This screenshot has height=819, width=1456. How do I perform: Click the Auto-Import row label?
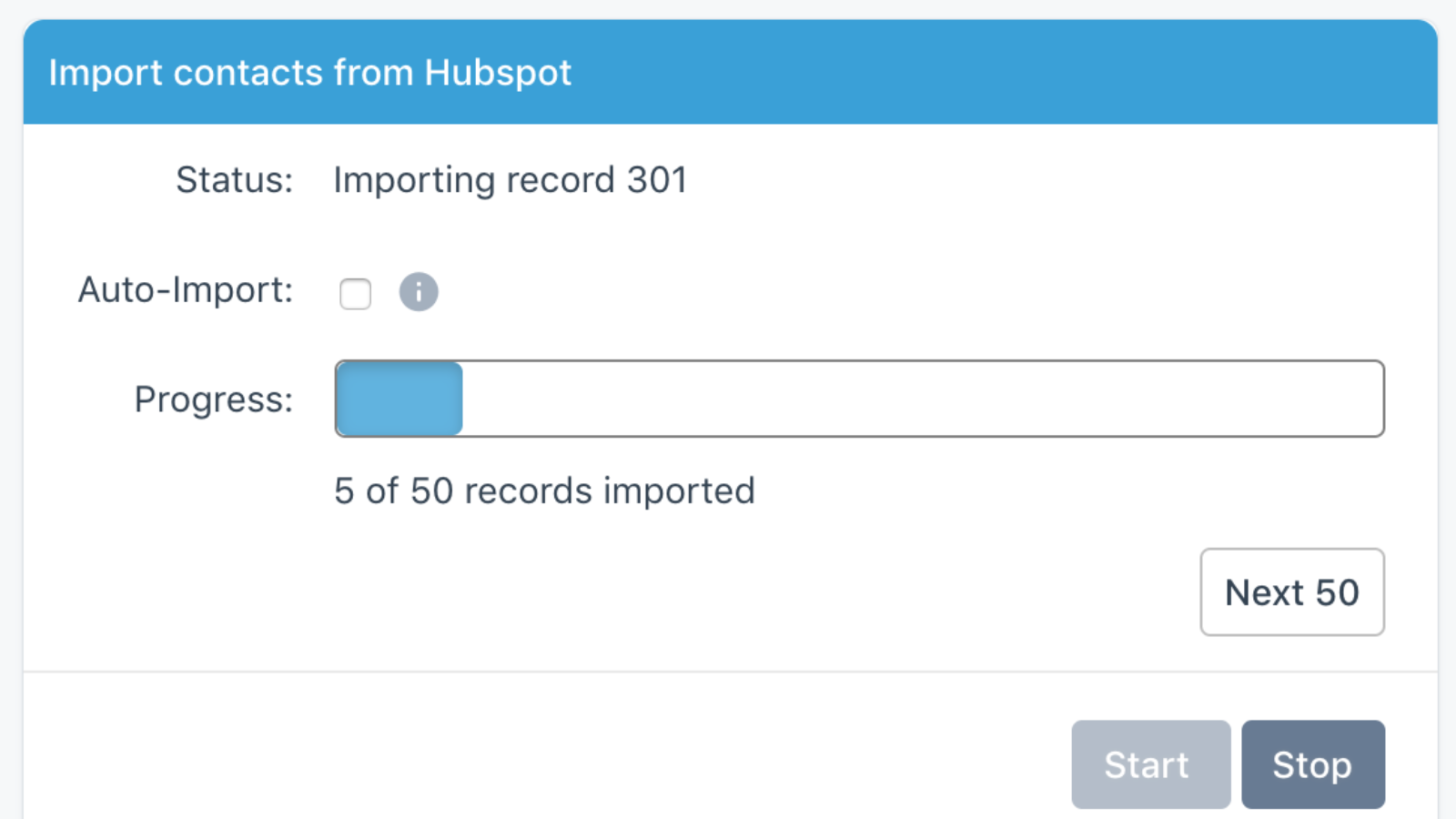point(184,289)
